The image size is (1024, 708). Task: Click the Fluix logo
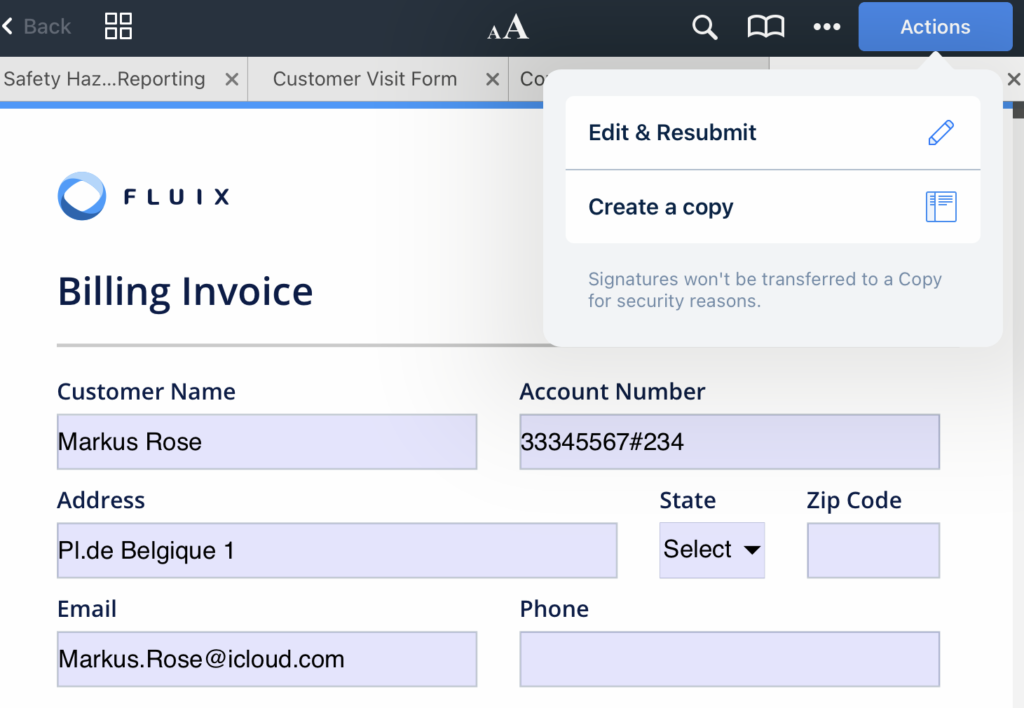click(x=144, y=196)
